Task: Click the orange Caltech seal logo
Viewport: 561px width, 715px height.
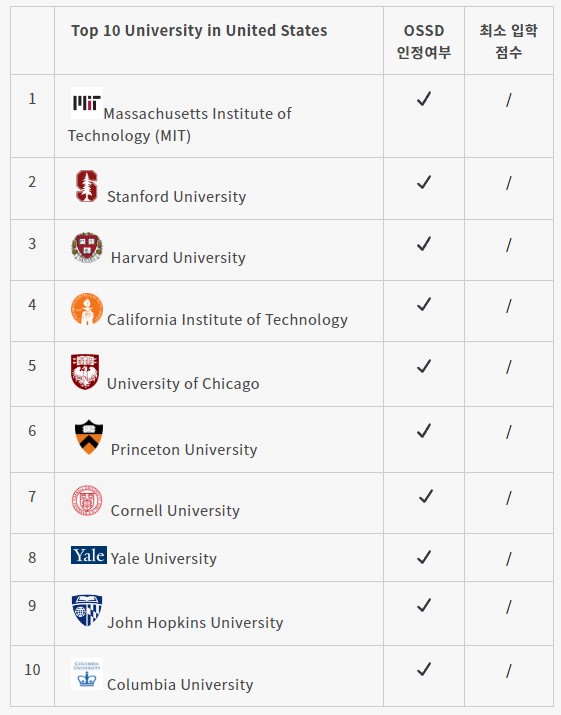Action: (87, 309)
